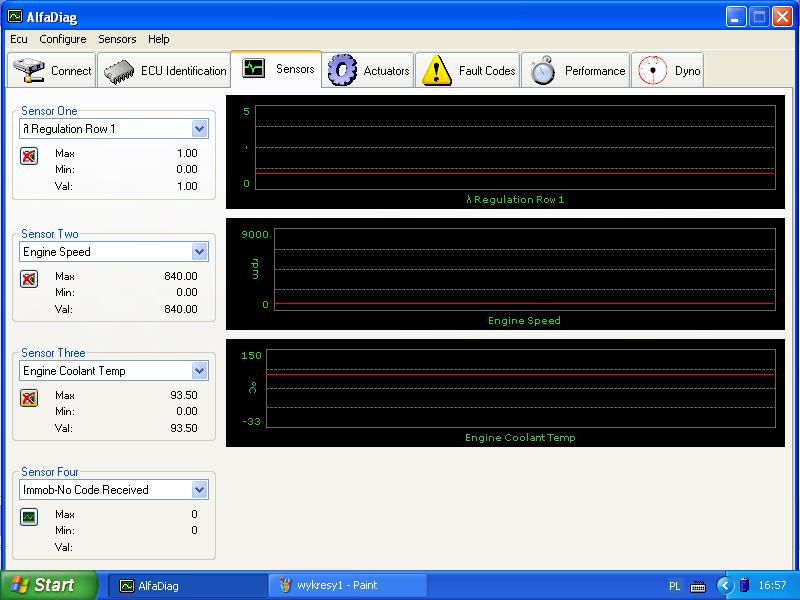The height and width of the screenshot is (600, 800).
Task: Click the Engine Coolant Temp graph
Action: (505, 393)
